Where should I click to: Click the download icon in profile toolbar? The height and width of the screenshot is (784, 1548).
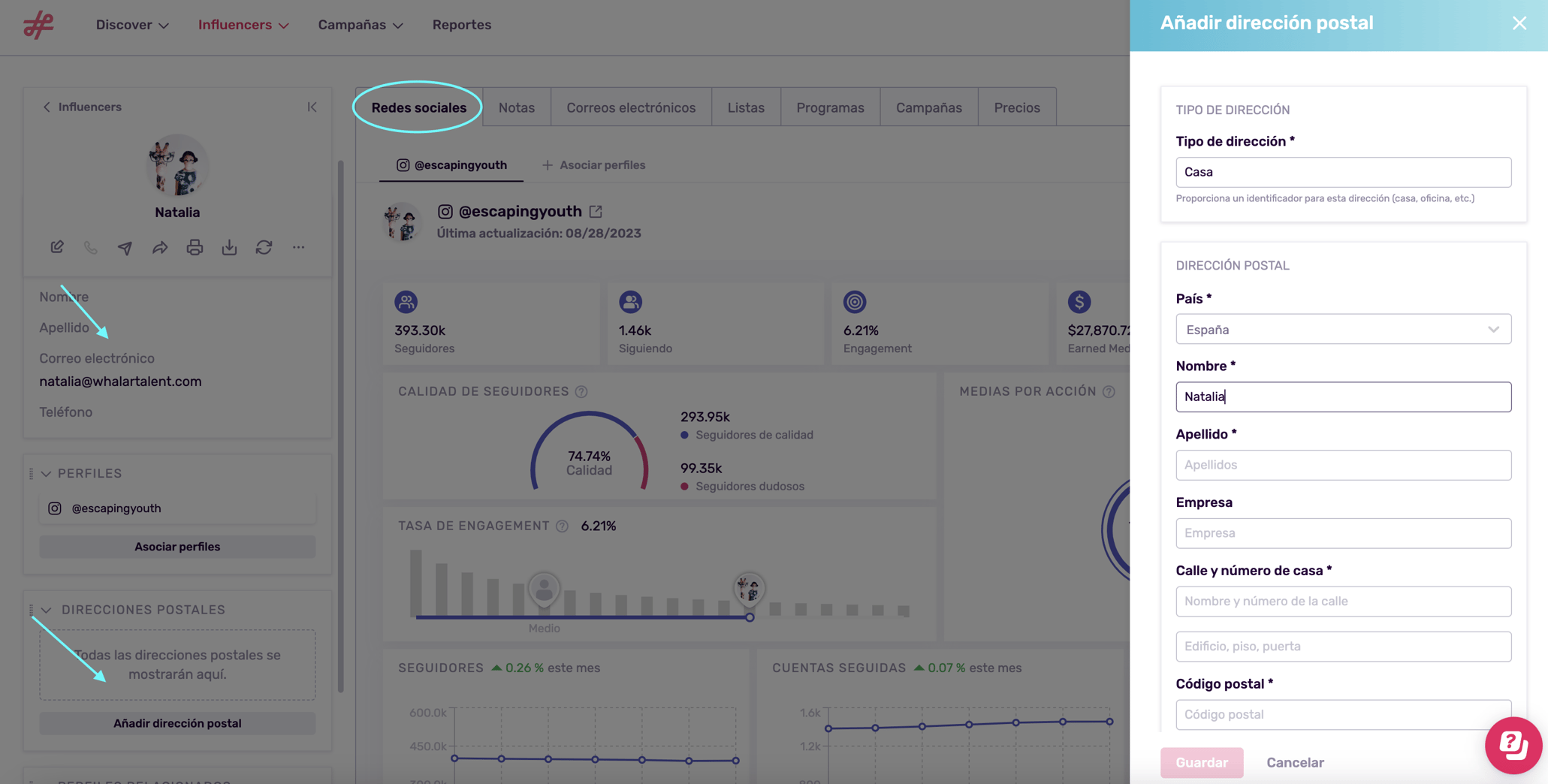pos(229,247)
